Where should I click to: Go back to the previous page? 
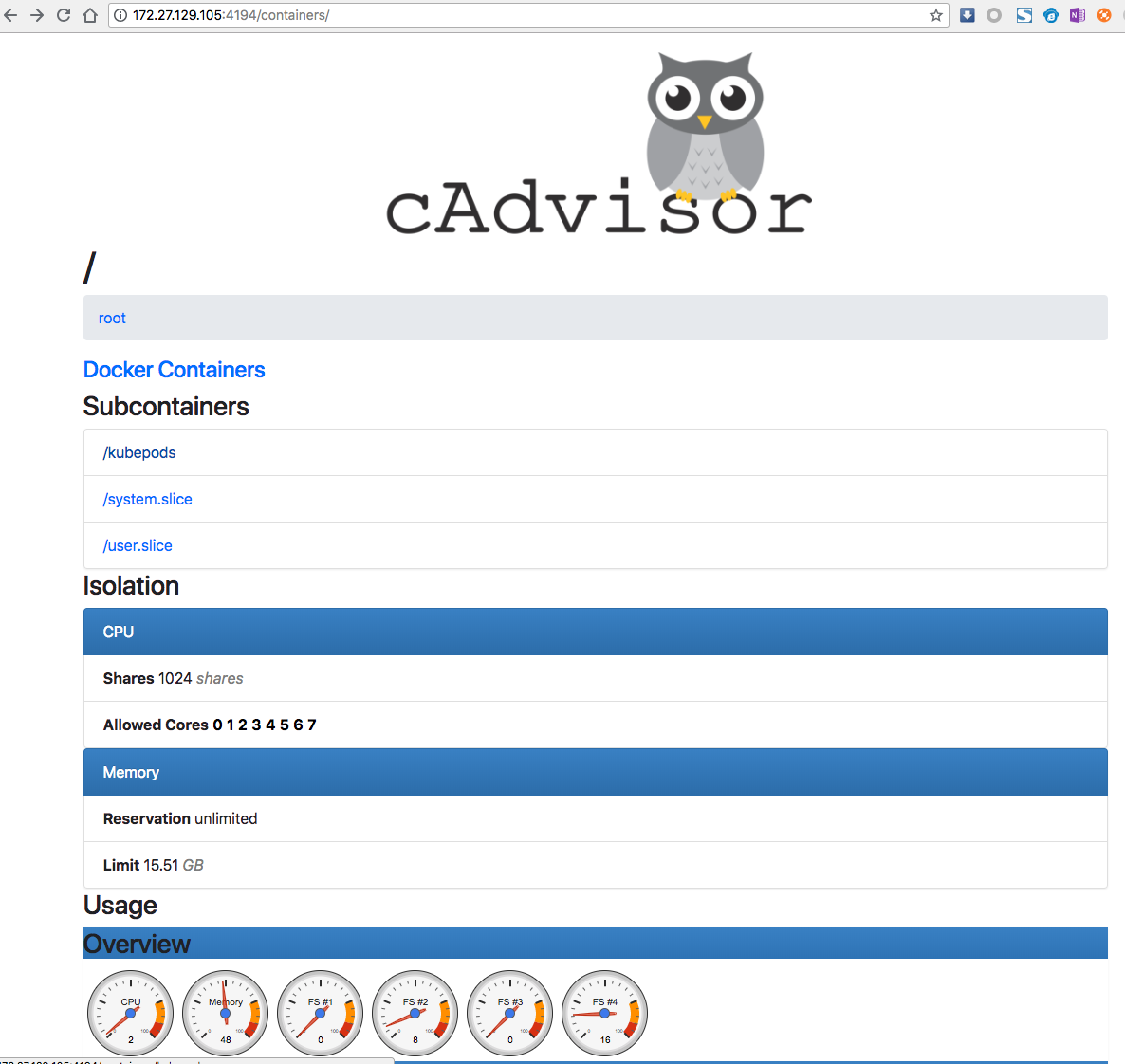(x=10, y=15)
